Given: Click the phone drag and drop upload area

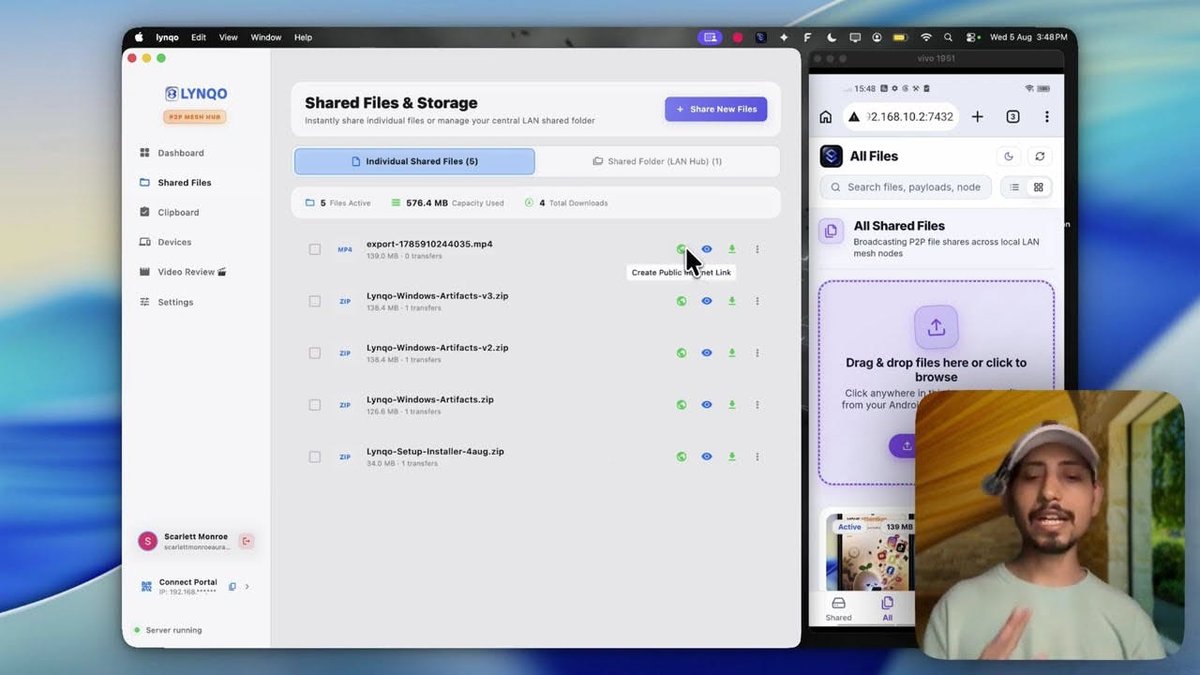Looking at the screenshot, I should 936,383.
